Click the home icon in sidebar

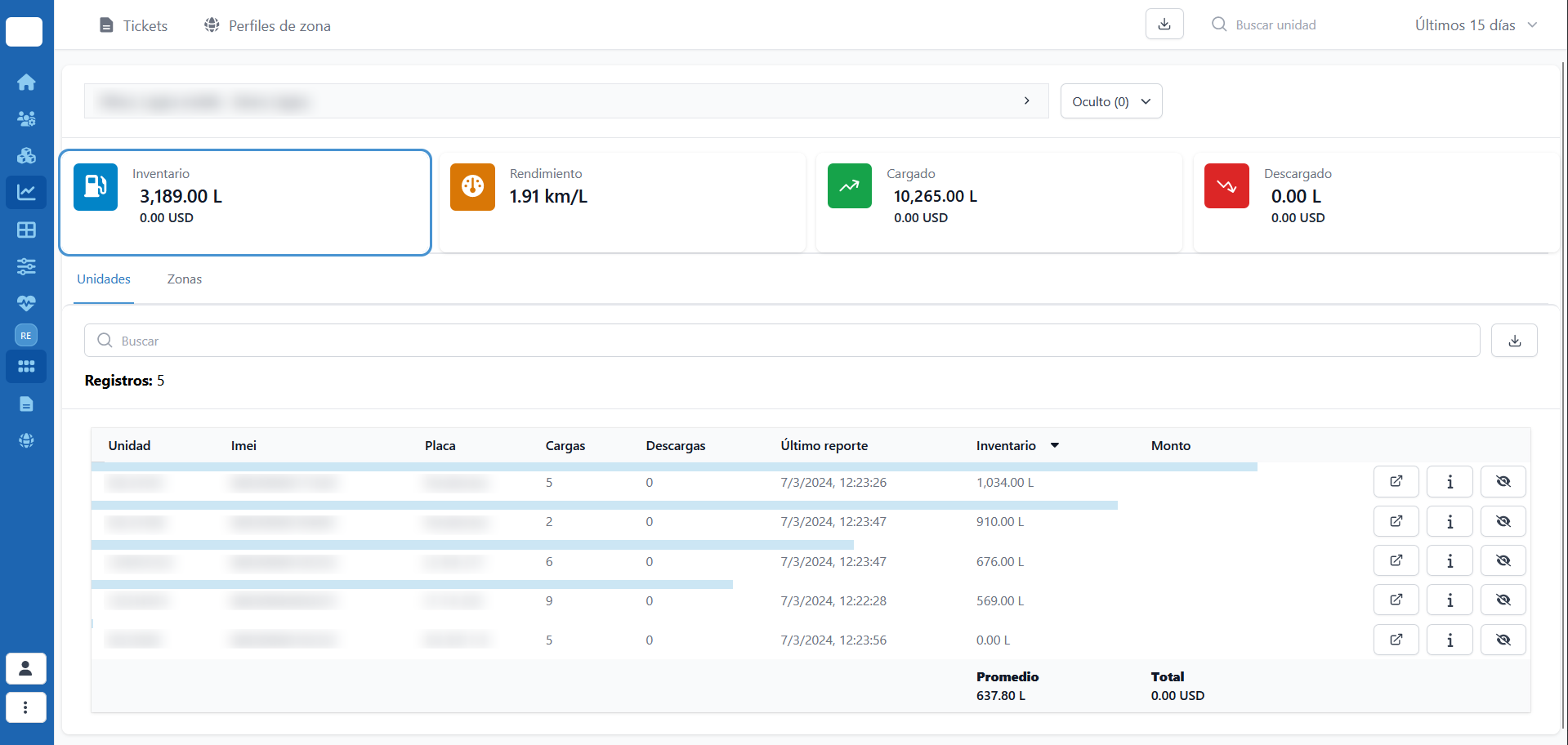(x=26, y=83)
